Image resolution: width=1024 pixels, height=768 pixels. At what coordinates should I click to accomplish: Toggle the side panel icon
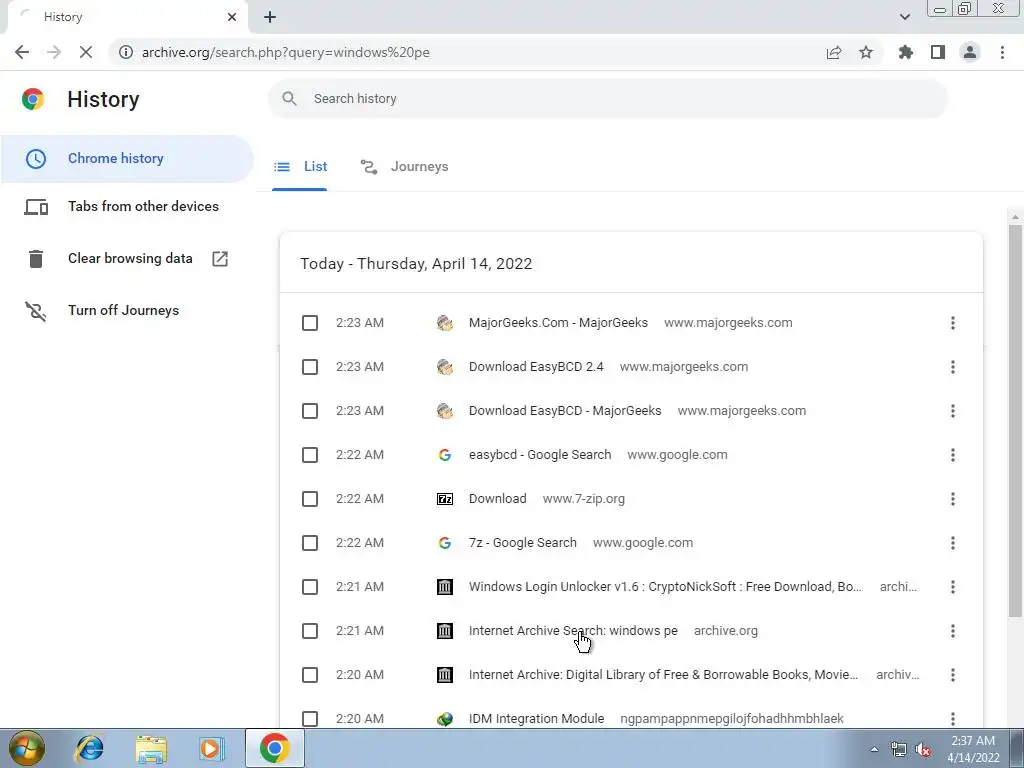tap(938, 52)
